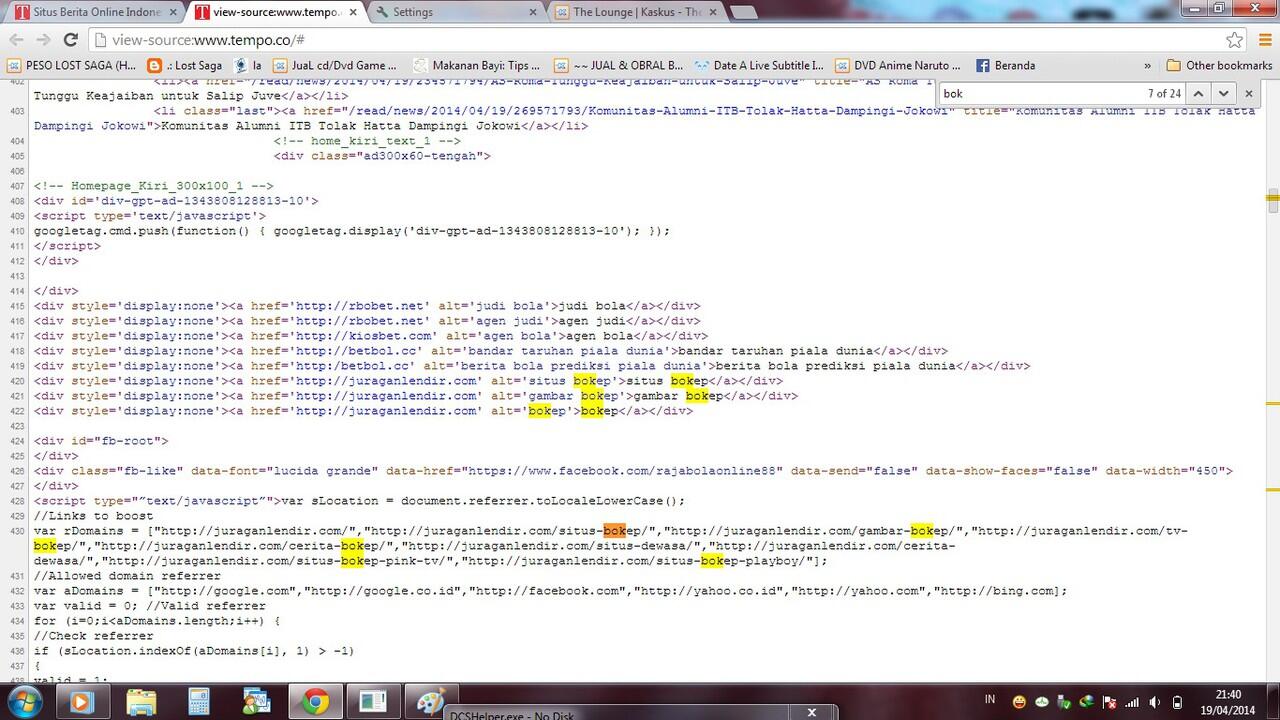
Task: Click the 'bandar taruhan piala dunia' source line
Action: tap(491, 351)
